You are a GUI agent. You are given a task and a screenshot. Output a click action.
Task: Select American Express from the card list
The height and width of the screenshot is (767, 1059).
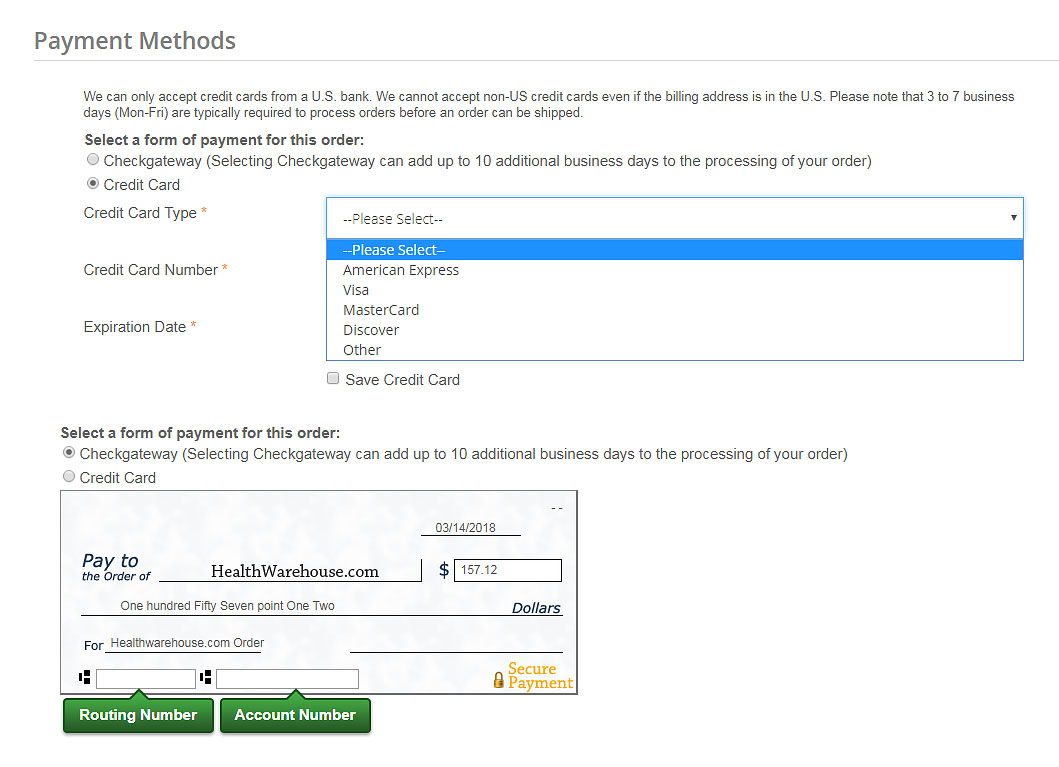401,270
